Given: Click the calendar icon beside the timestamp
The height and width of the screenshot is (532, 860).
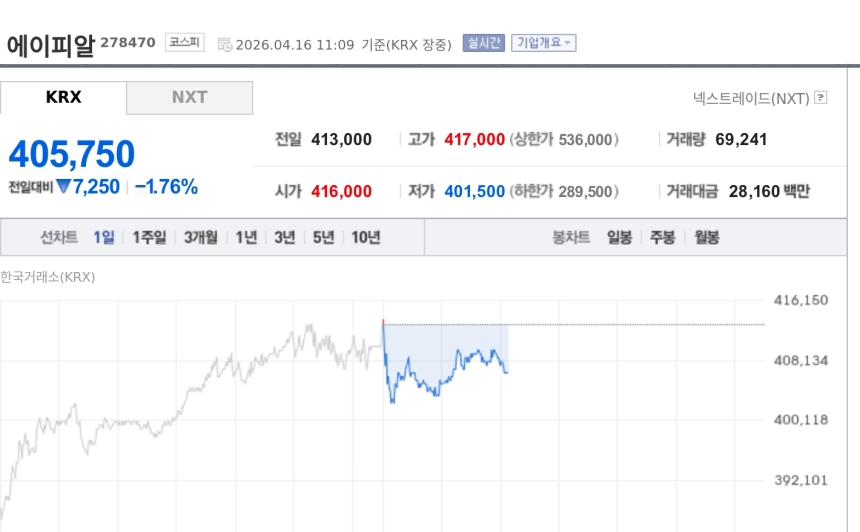Looking at the screenshot, I should coord(225,44).
